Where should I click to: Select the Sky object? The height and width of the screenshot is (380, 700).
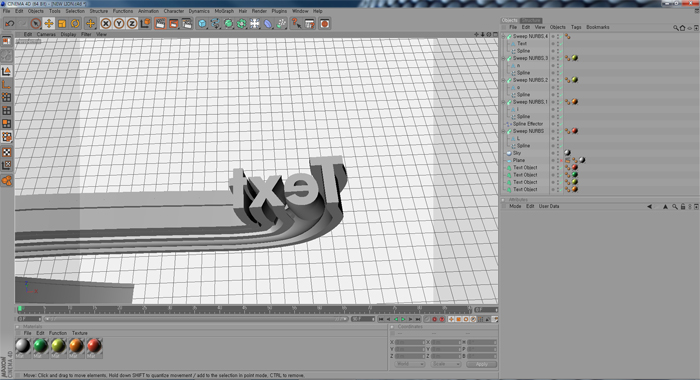point(517,153)
